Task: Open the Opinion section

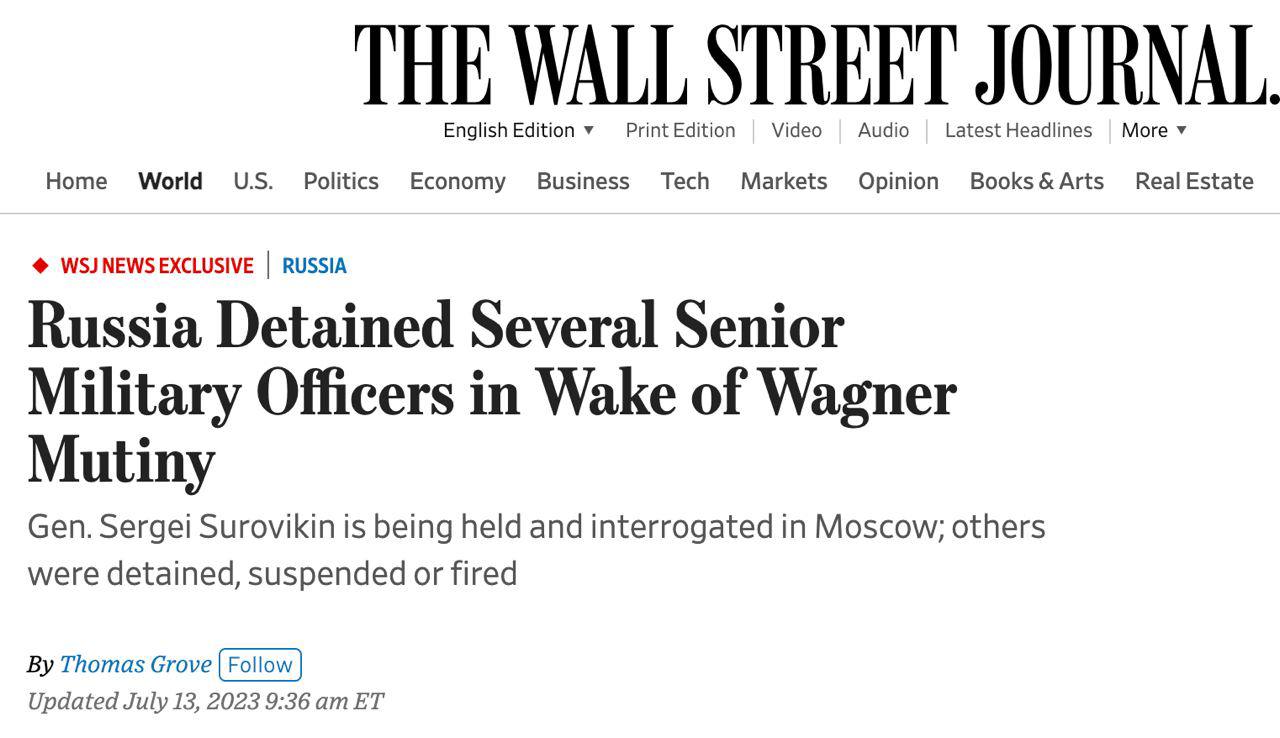Action: [x=898, y=181]
